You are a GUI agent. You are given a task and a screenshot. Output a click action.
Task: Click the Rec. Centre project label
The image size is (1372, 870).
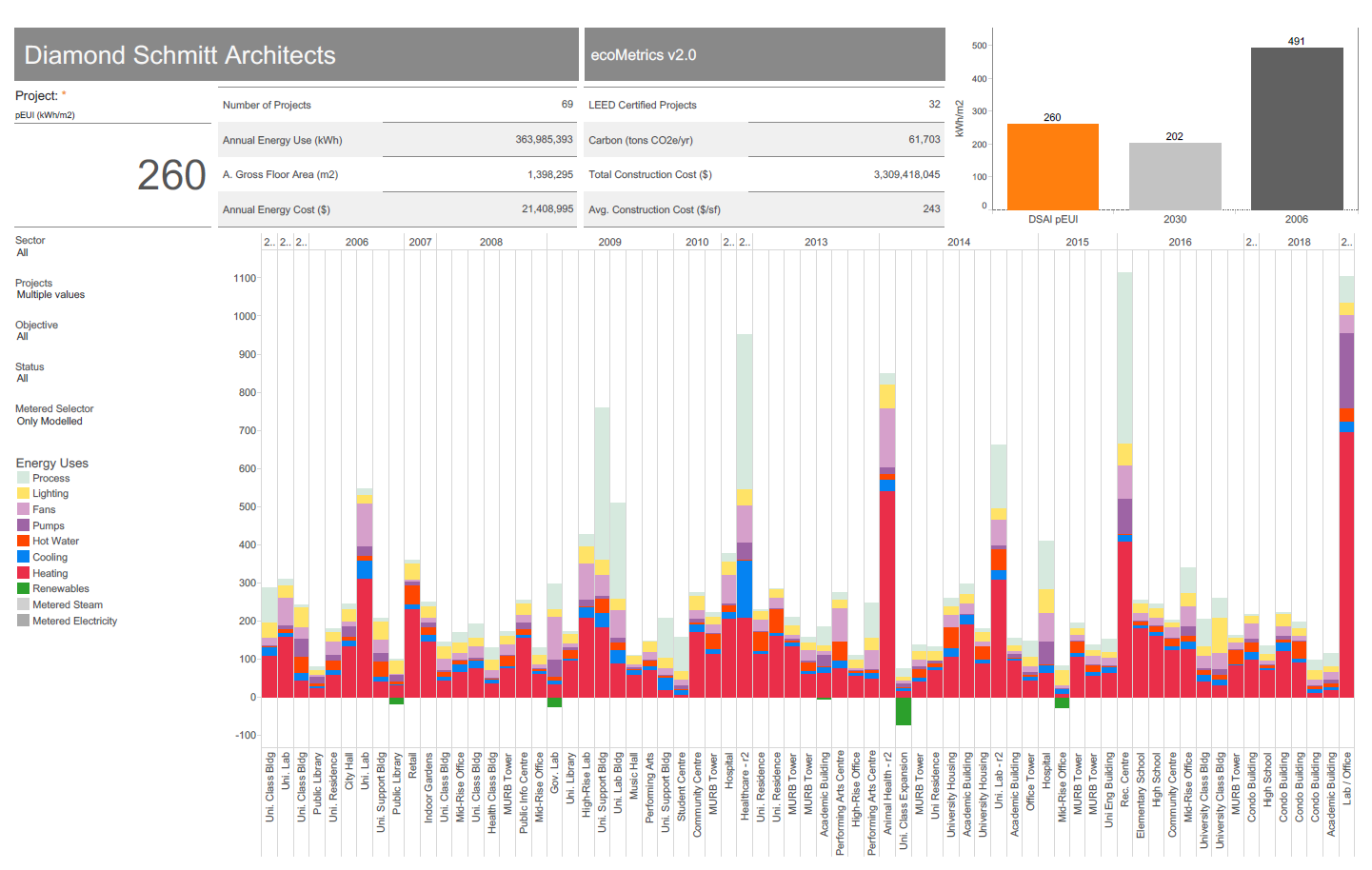click(1124, 779)
